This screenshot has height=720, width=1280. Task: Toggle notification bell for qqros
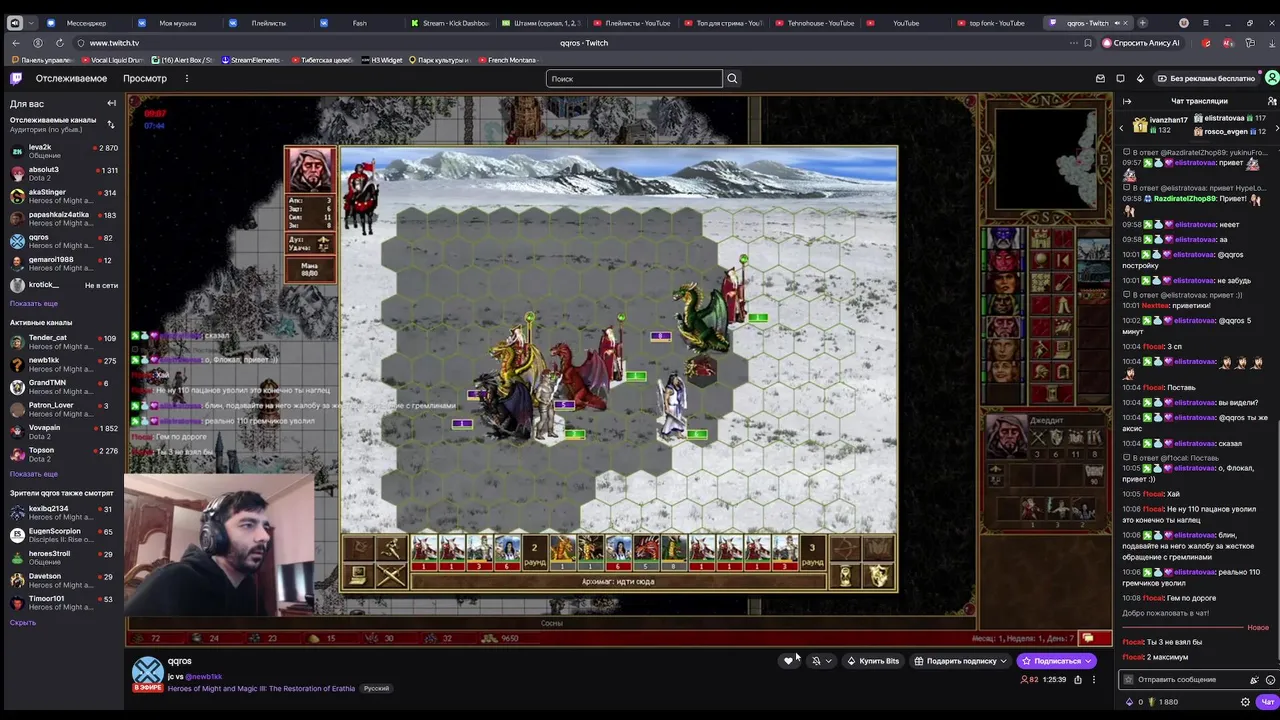pyautogui.click(x=816, y=661)
